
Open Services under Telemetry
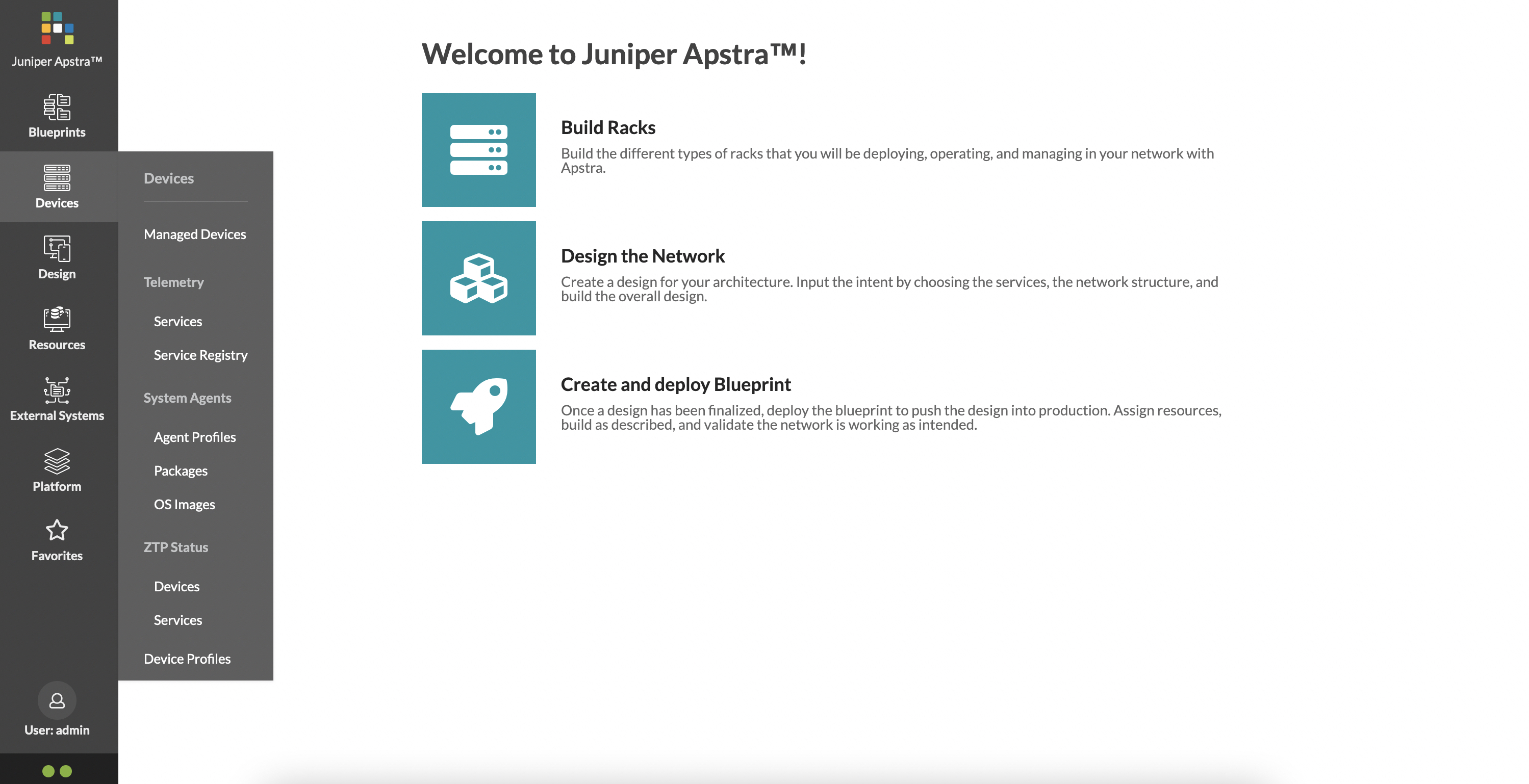tap(178, 322)
